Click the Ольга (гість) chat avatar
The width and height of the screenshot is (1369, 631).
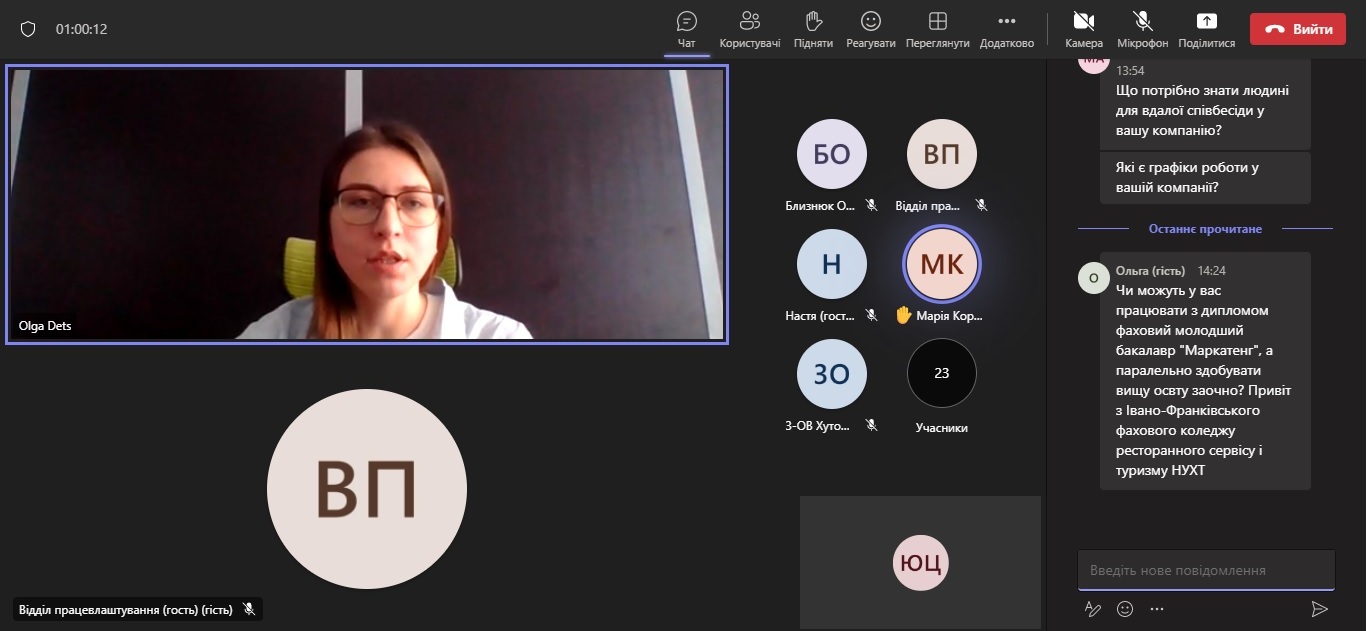(1093, 277)
